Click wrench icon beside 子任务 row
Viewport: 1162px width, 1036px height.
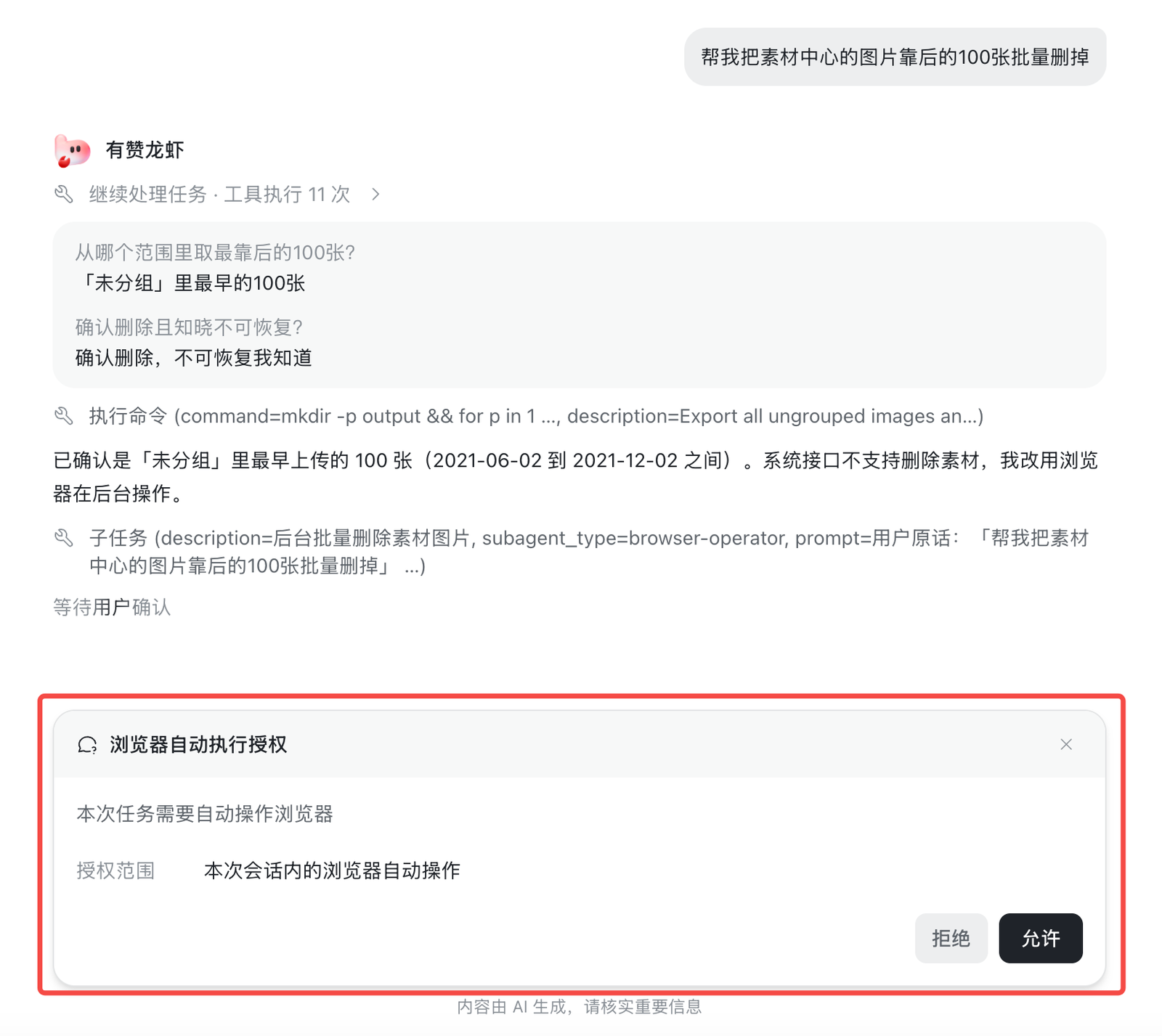pyautogui.click(x=64, y=538)
